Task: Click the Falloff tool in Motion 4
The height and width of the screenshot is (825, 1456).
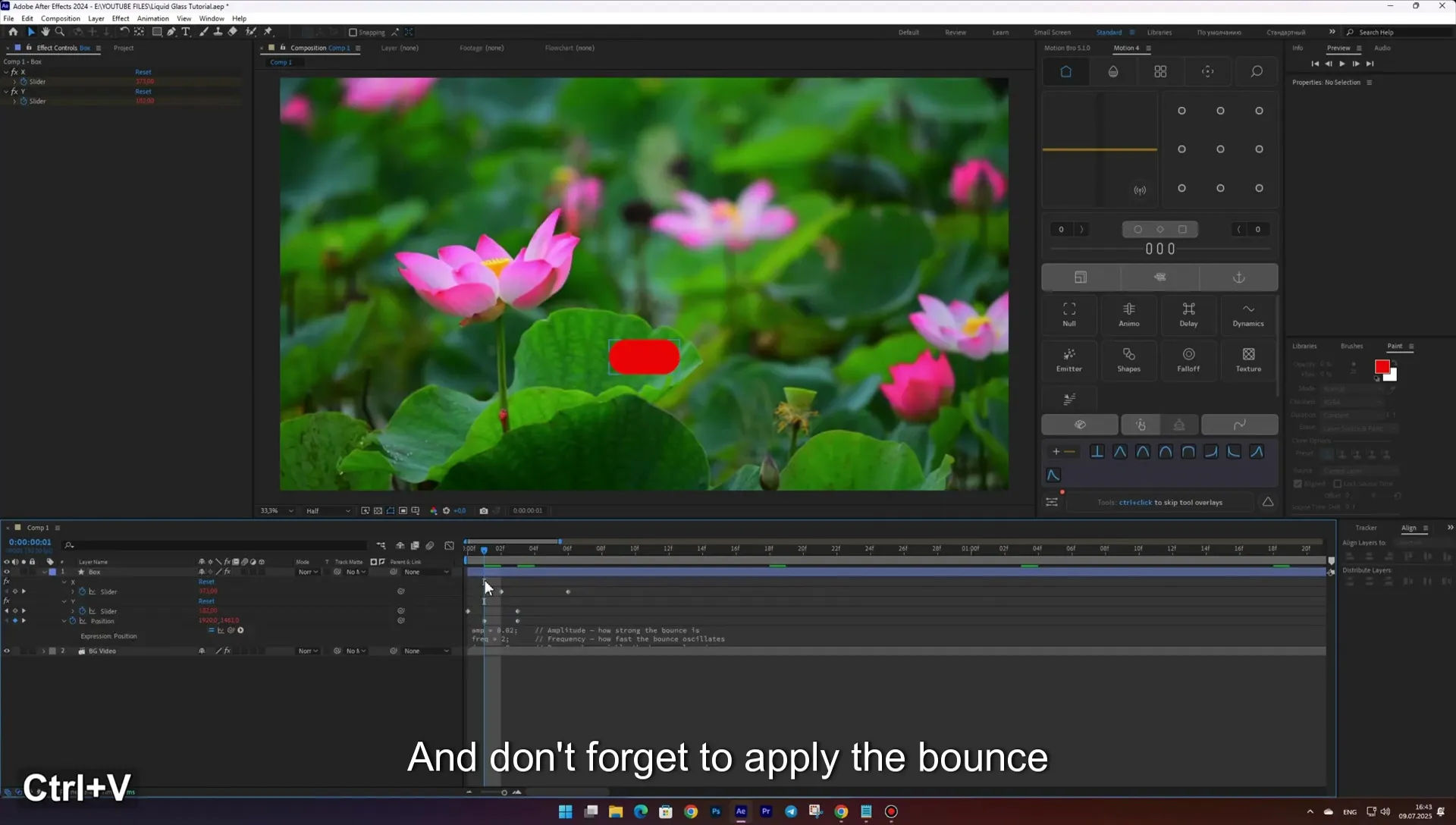Action: [x=1188, y=359]
